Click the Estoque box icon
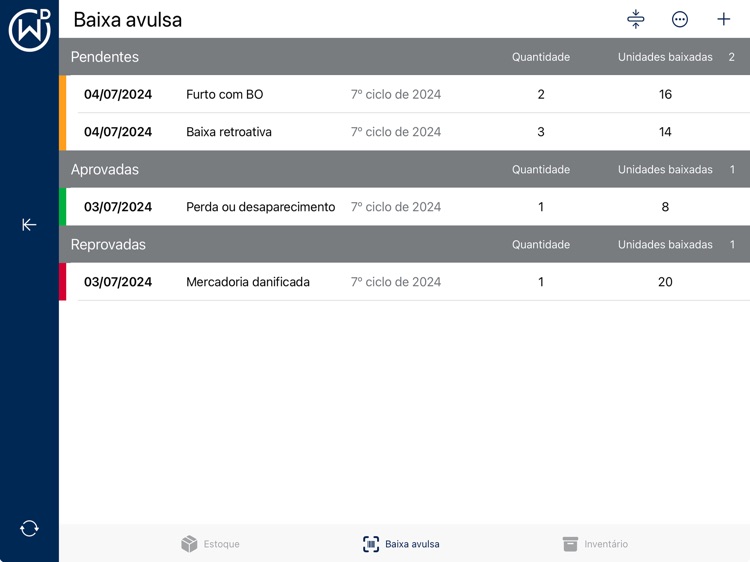This screenshot has height=562, width=750. click(x=189, y=544)
